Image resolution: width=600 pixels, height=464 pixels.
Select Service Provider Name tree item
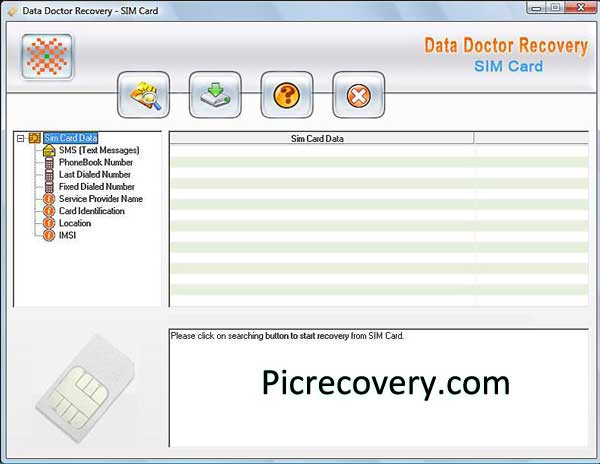point(101,199)
